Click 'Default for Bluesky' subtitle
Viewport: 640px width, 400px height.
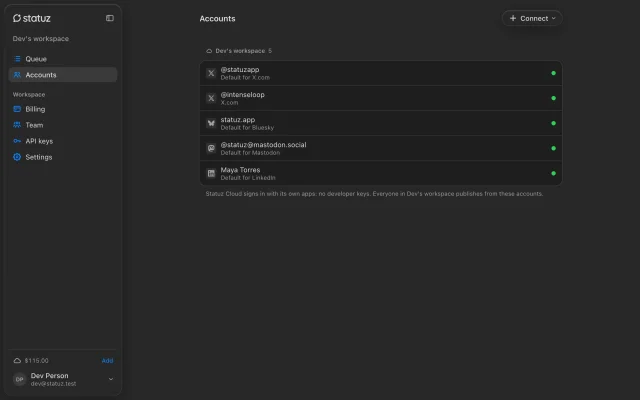tap(247, 128)
